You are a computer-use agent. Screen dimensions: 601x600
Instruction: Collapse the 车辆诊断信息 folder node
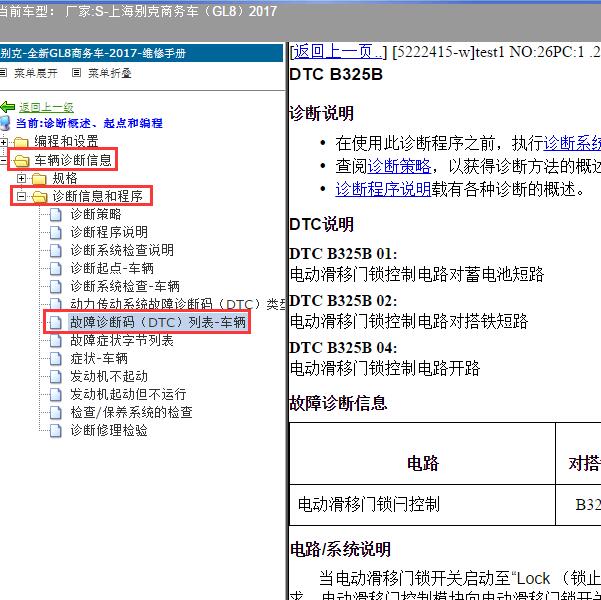(2, 160)
